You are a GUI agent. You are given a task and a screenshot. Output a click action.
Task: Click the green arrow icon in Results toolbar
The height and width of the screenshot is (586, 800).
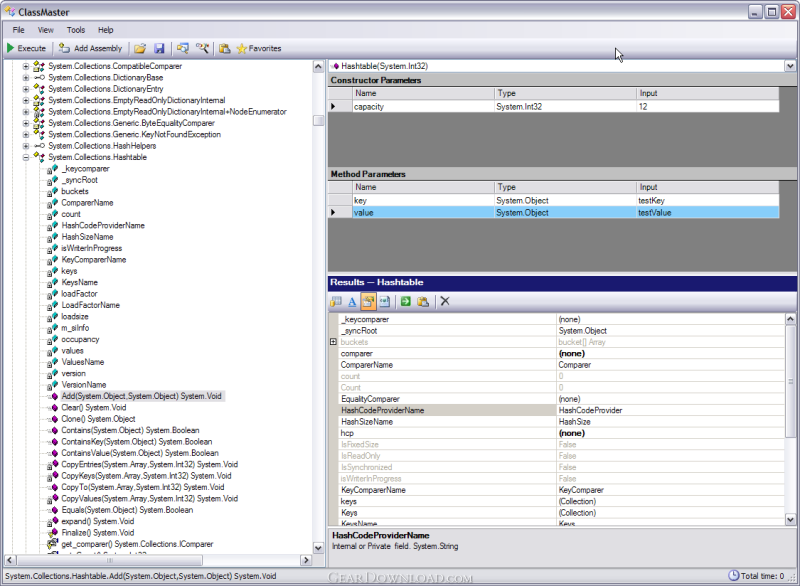point(406,301)
